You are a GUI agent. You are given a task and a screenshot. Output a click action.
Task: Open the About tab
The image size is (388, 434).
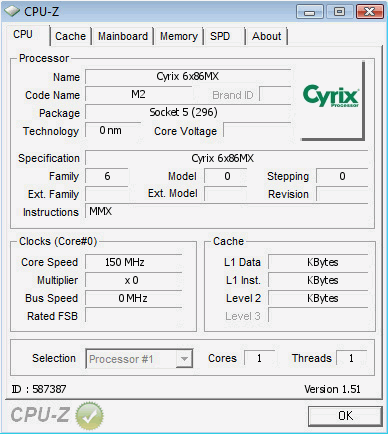tap(266, 36)
